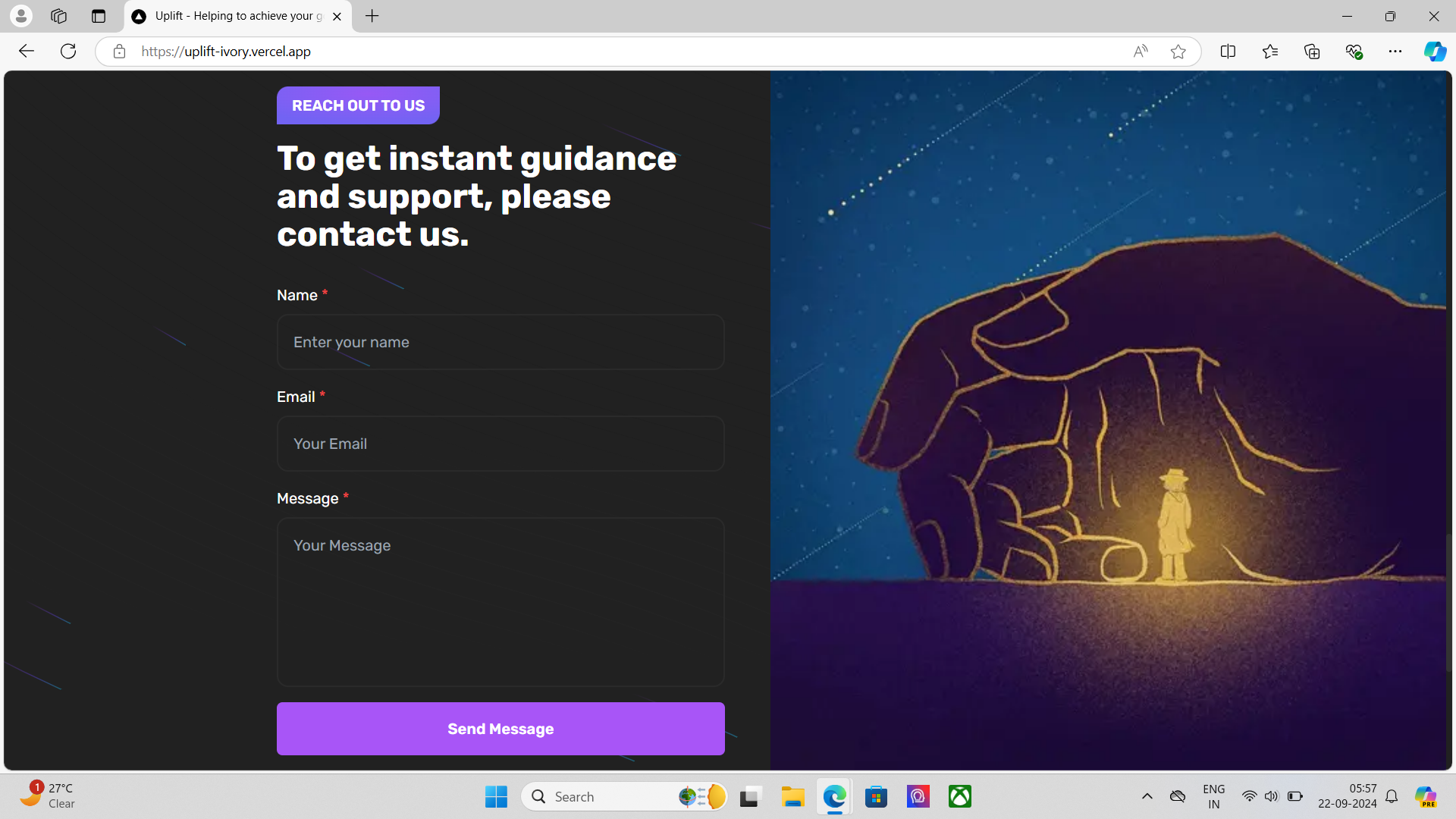
Task: Focus the Enter your name field
Action: (x=500, y=342)
